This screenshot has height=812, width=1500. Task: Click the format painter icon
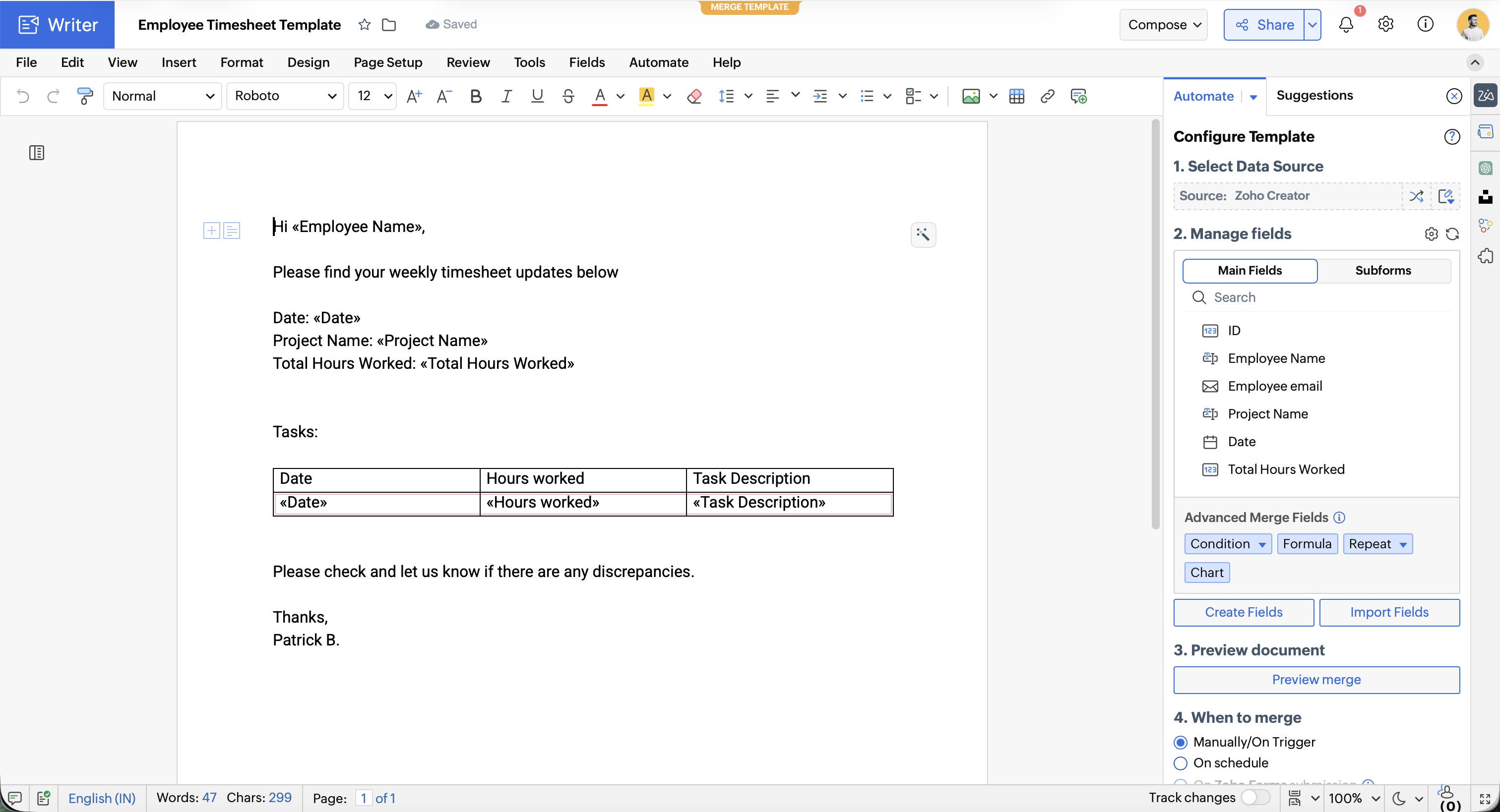[84, 96]
